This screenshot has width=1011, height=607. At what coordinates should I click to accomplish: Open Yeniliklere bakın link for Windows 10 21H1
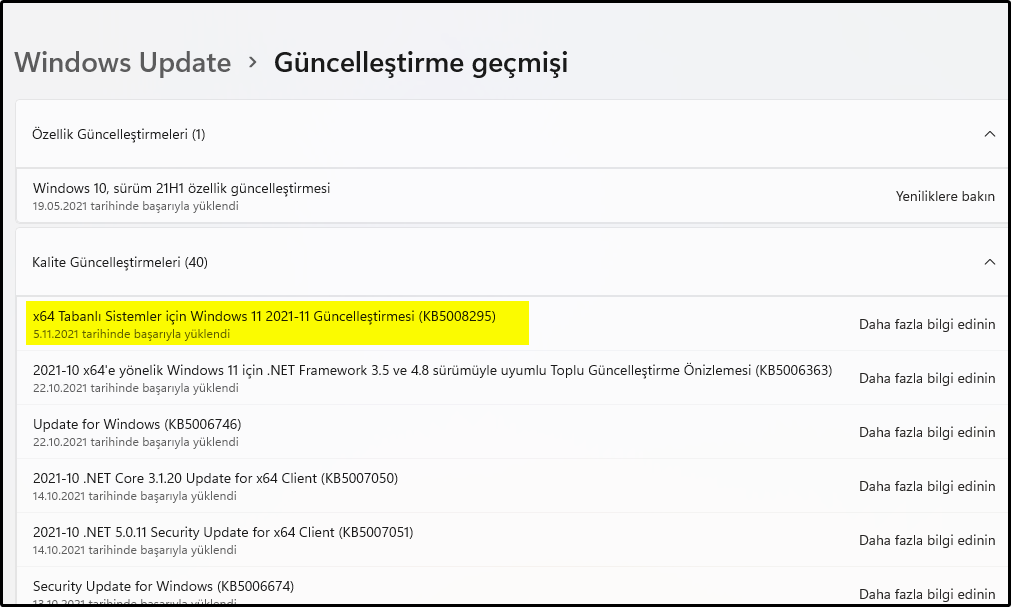tap(945, 196)
